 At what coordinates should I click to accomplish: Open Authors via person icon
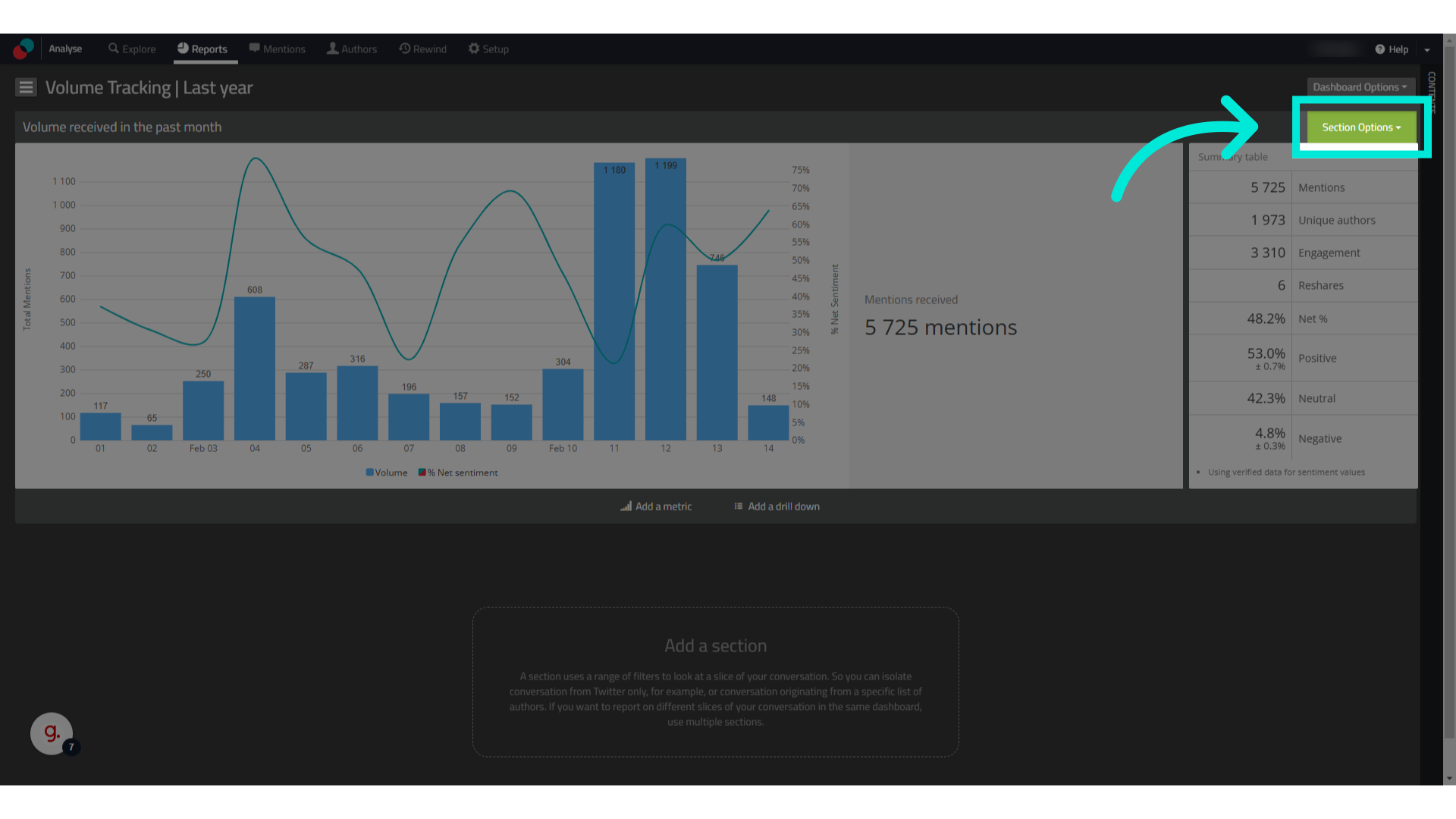pyautogui.click(x=332, y=49)
